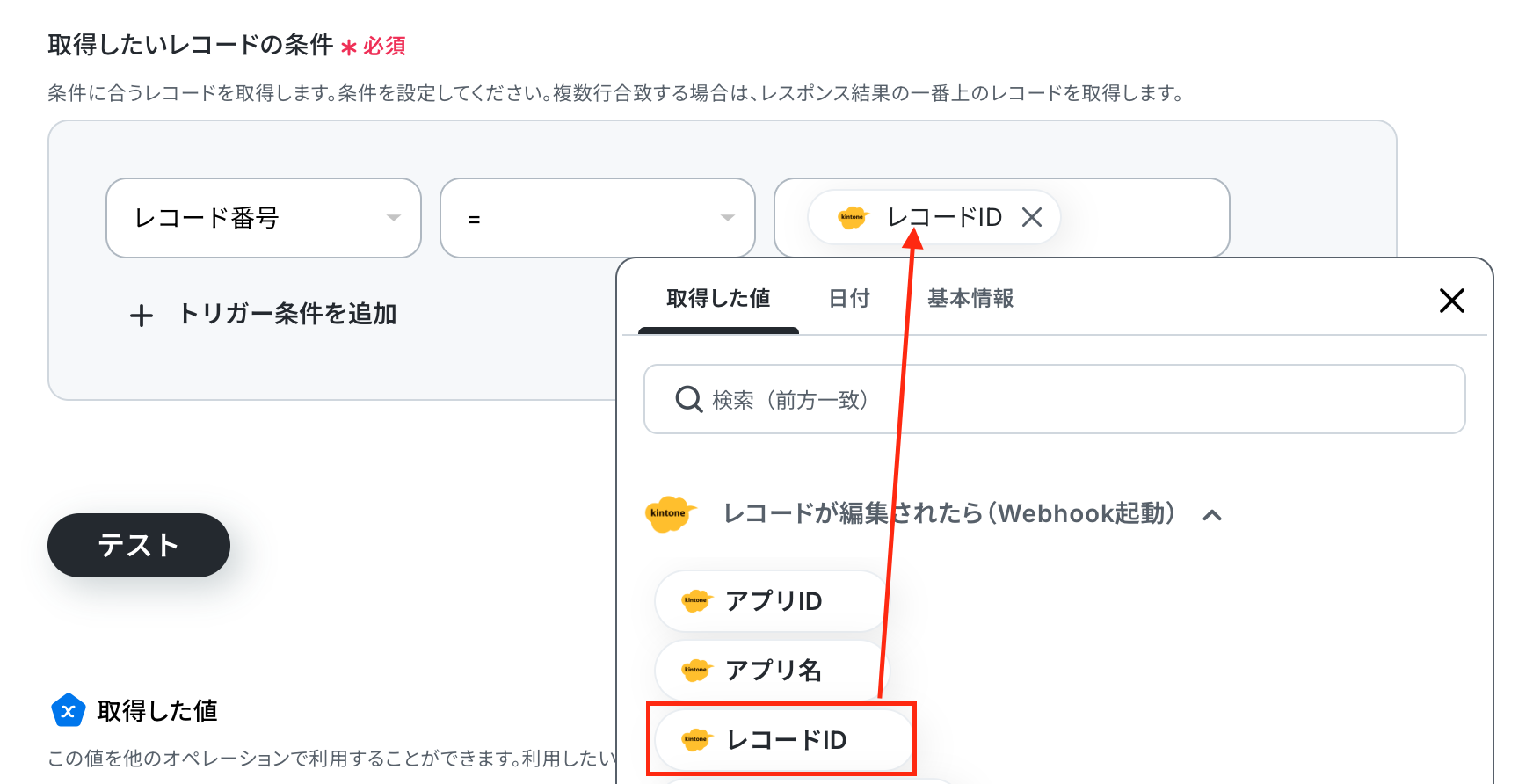Switch to the 日付 tab

(849, 299)
